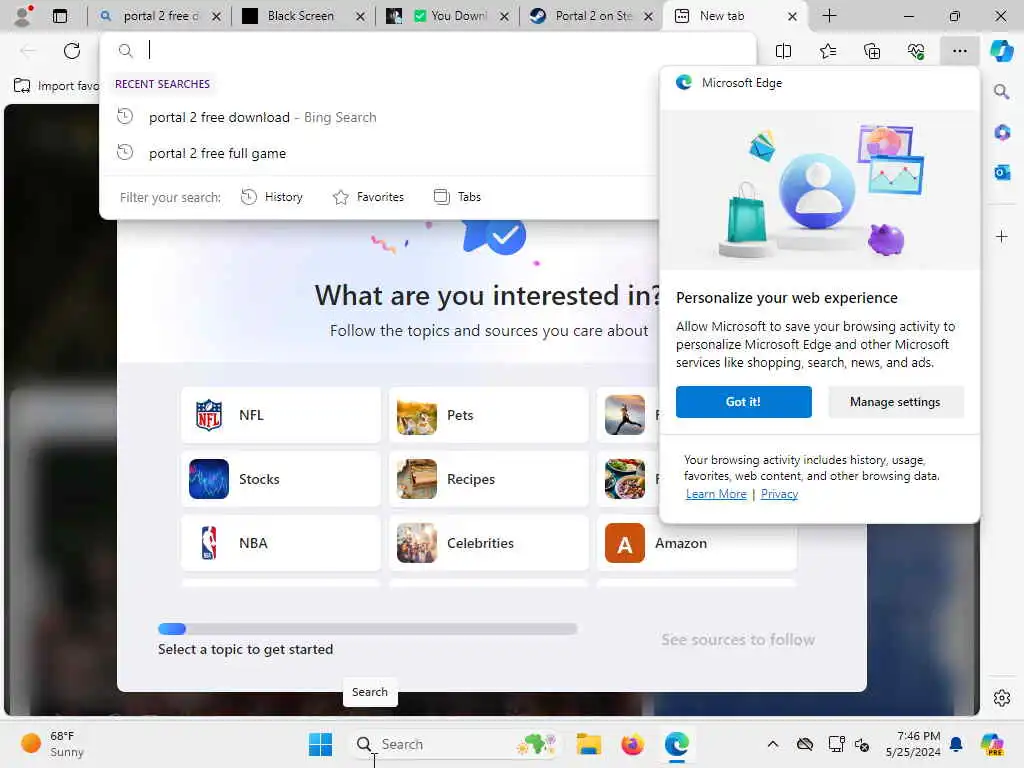Image resolution: width=1024 pixels, height=768 pixels.
Task: Open Copilot Preview icon in system tray
Action: coord(992,744)
